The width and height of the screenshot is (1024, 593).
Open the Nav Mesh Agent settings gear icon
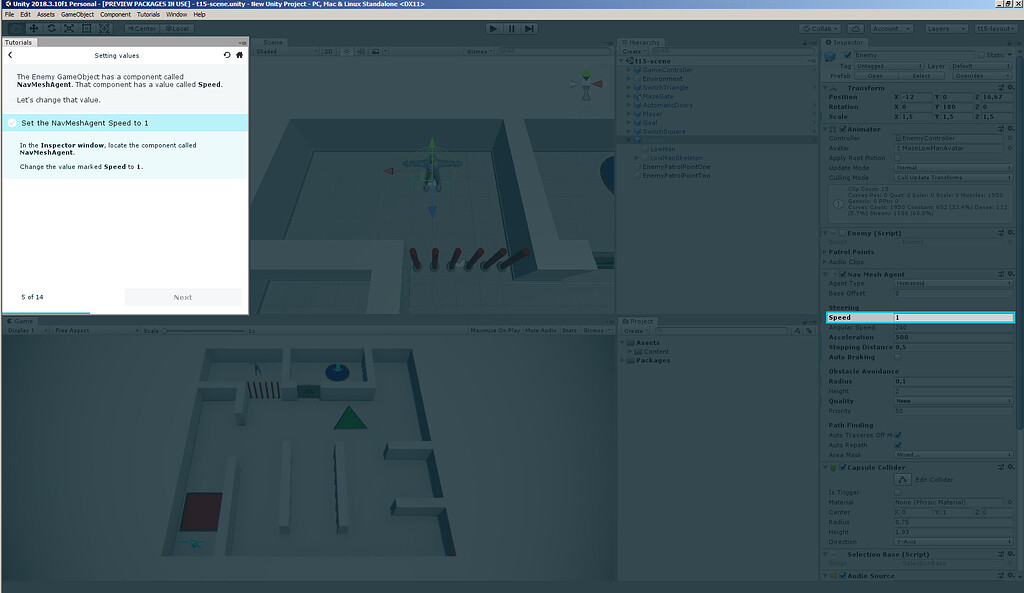1010,274
